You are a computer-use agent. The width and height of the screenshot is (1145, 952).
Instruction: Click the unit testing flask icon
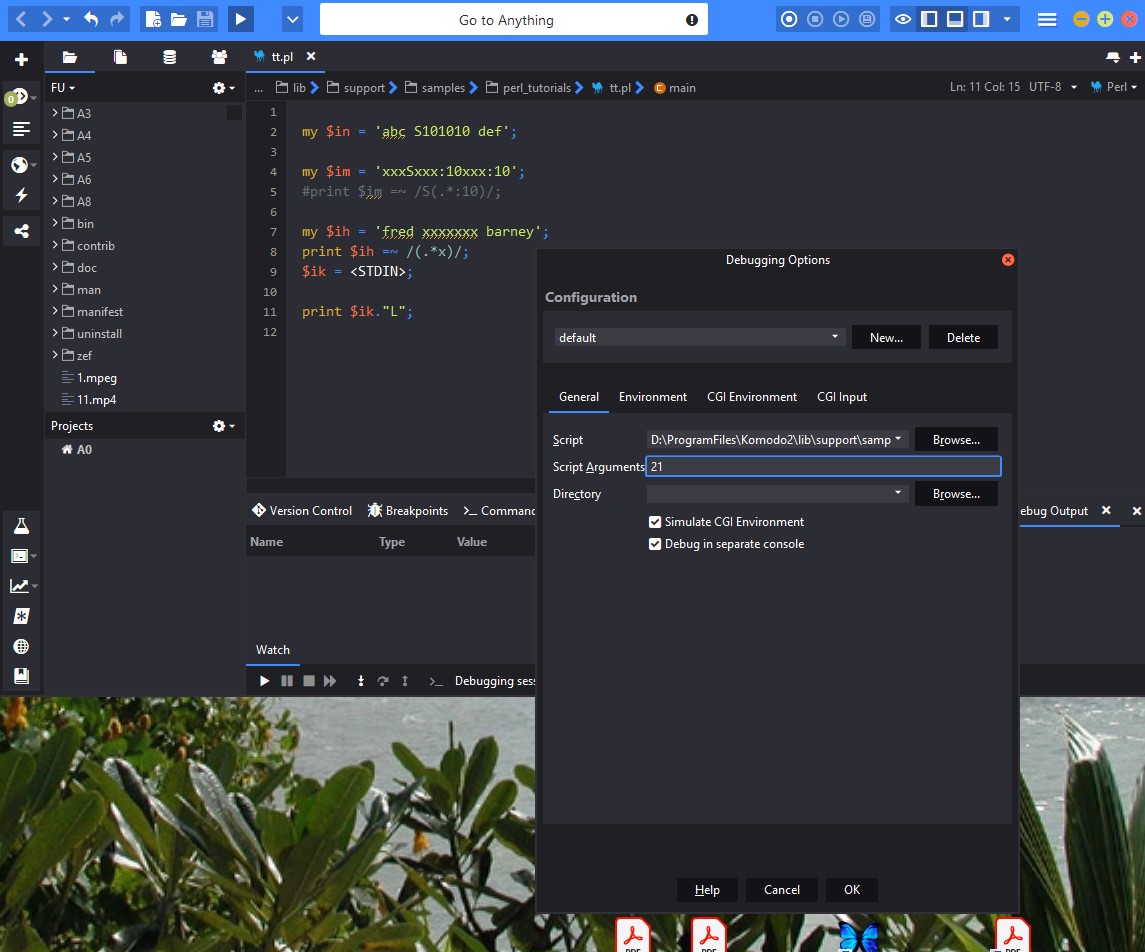[21, 525]
